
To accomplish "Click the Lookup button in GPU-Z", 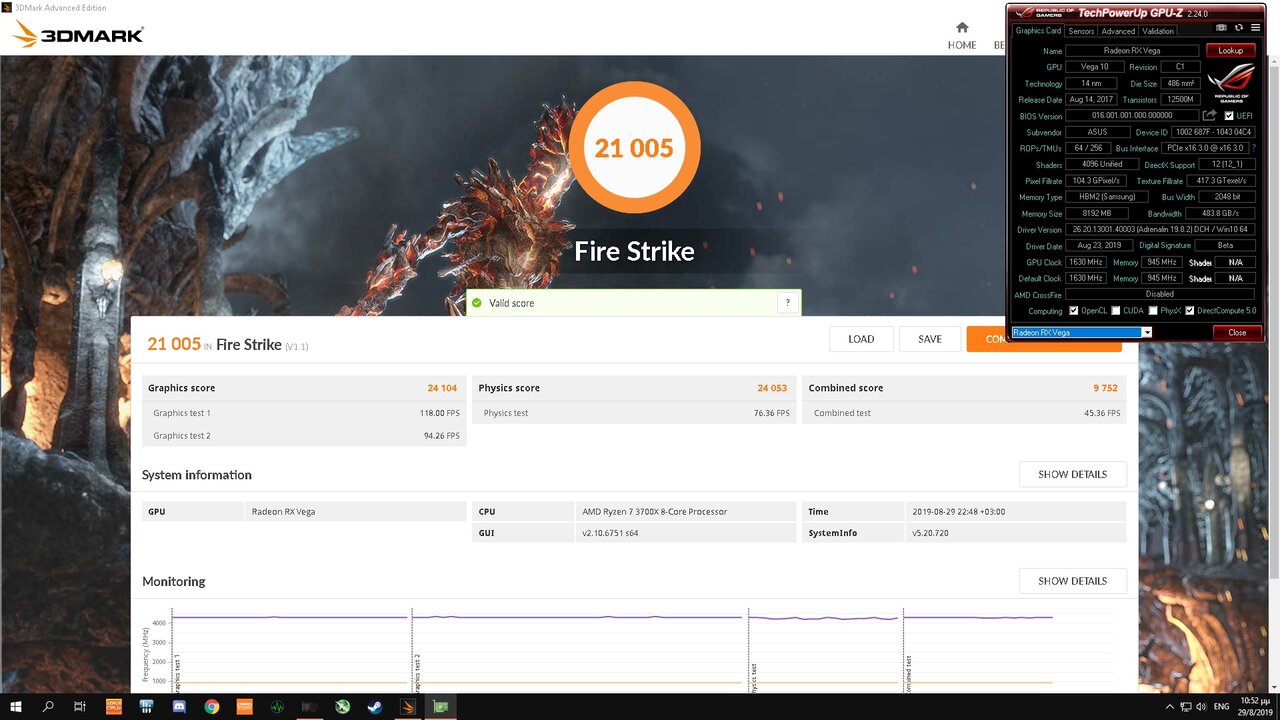I will (x=1230, y=51).
